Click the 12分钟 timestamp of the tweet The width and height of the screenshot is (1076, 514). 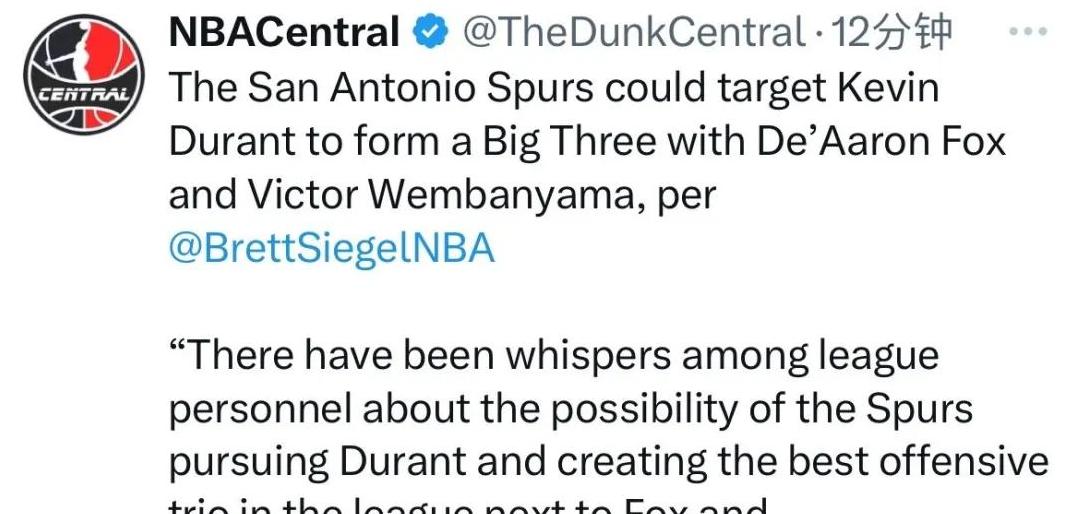click(x=890, y=32)
